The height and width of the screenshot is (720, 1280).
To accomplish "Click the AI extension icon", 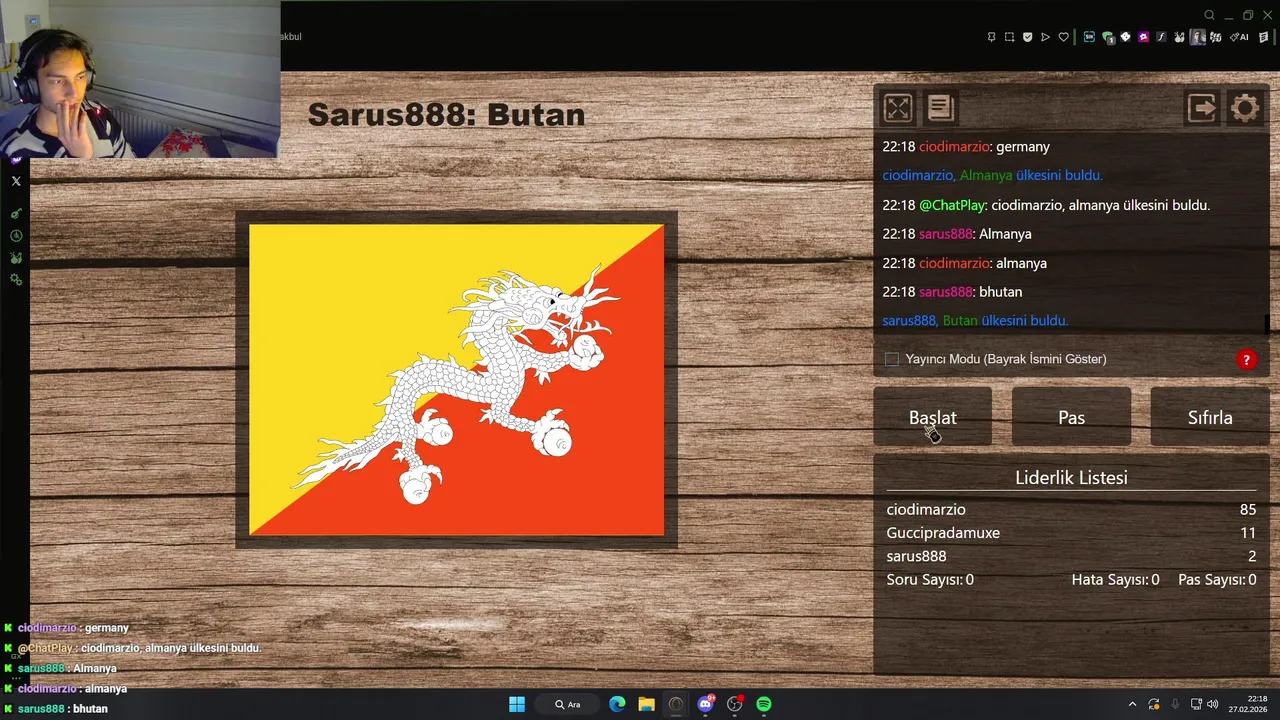I will (x=1239, y=37).
